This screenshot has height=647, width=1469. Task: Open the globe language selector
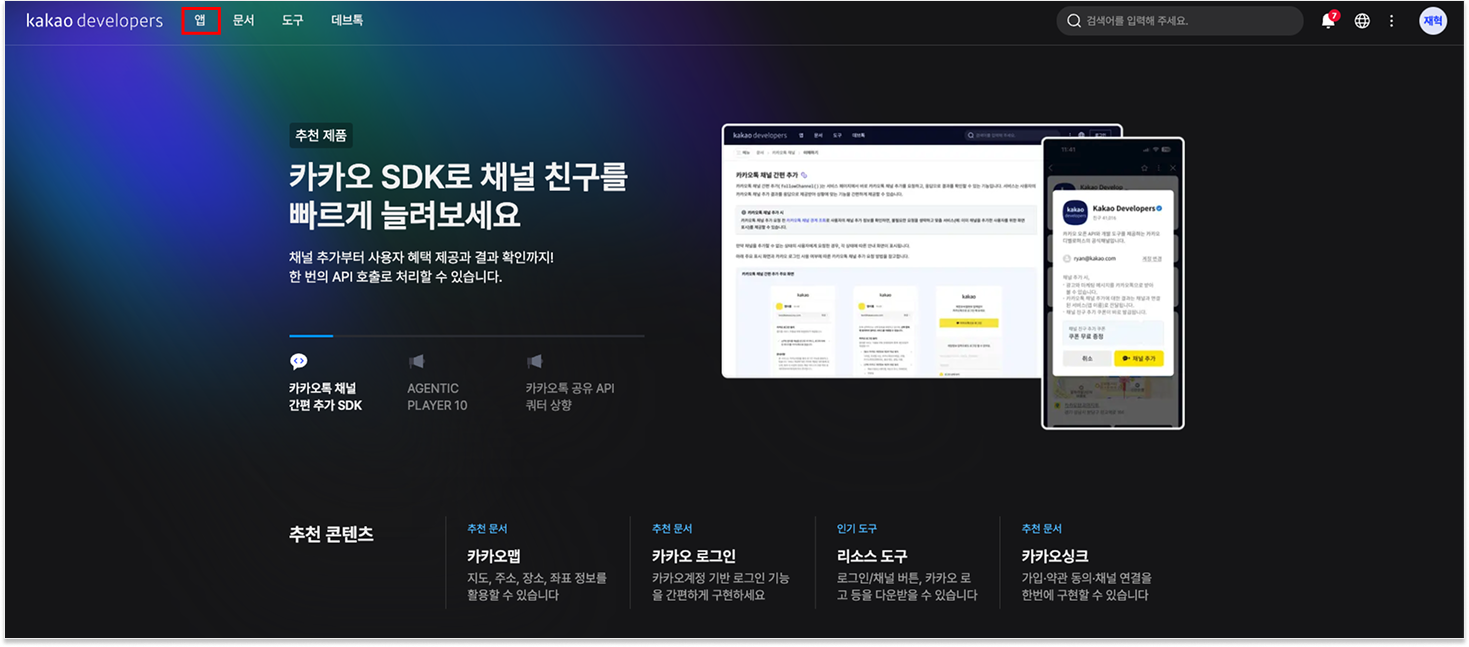pyautogui.click(x=1362, y=21)
